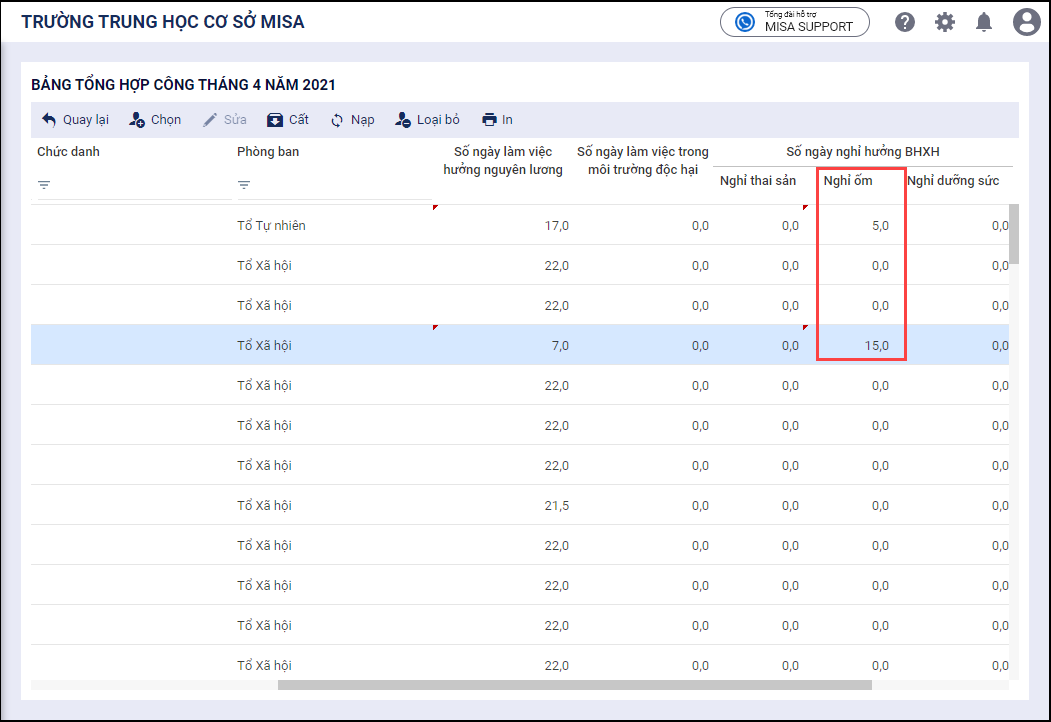
Task: Click the In printer icon
Action: pos(490,119)
